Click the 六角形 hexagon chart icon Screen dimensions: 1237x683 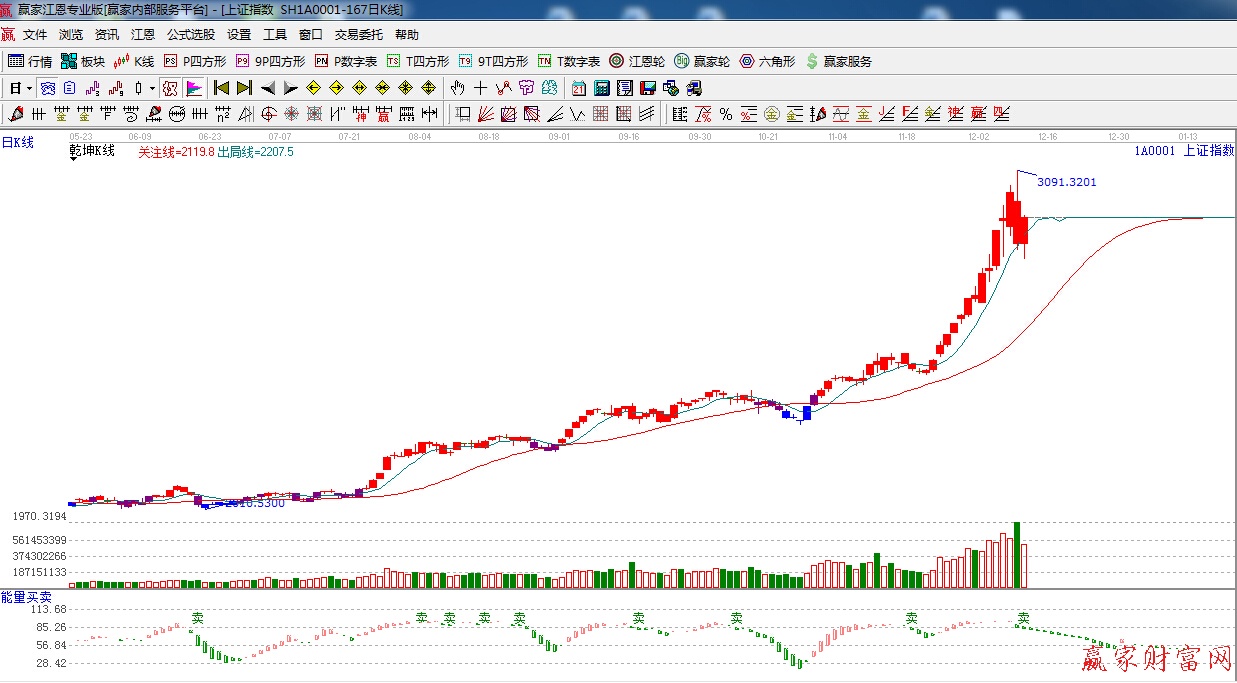pyautogui.click(x=767, y=61)
